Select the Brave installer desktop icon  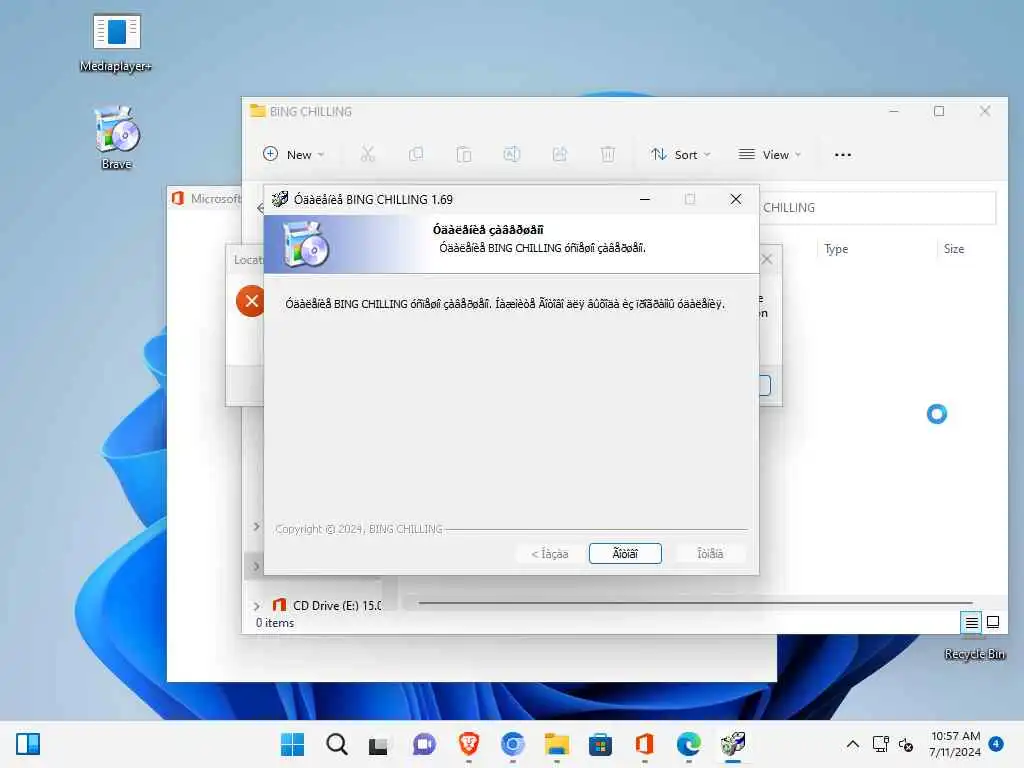click(x=116, y=138)
